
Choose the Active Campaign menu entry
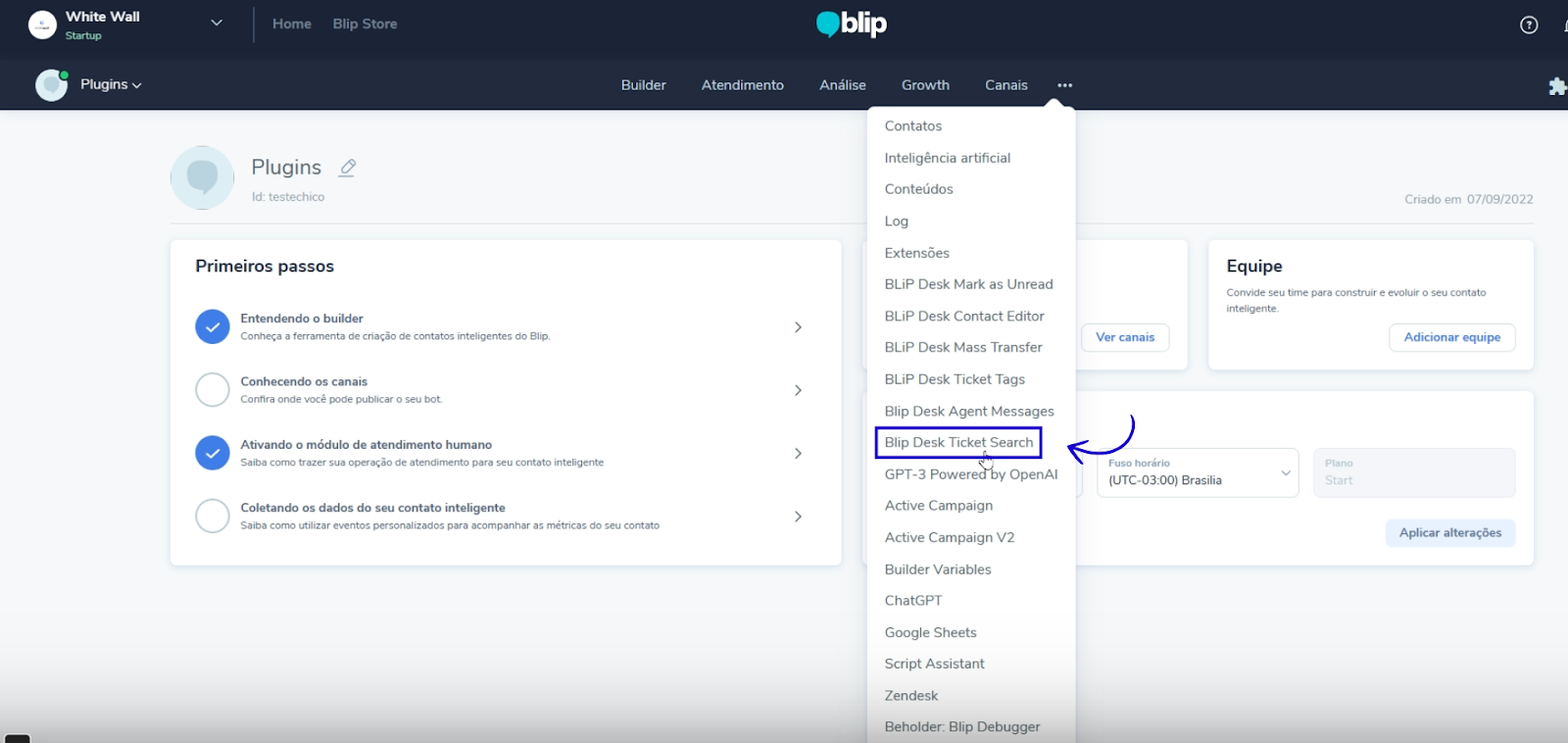pyautogui.click(x=939, y=506)
